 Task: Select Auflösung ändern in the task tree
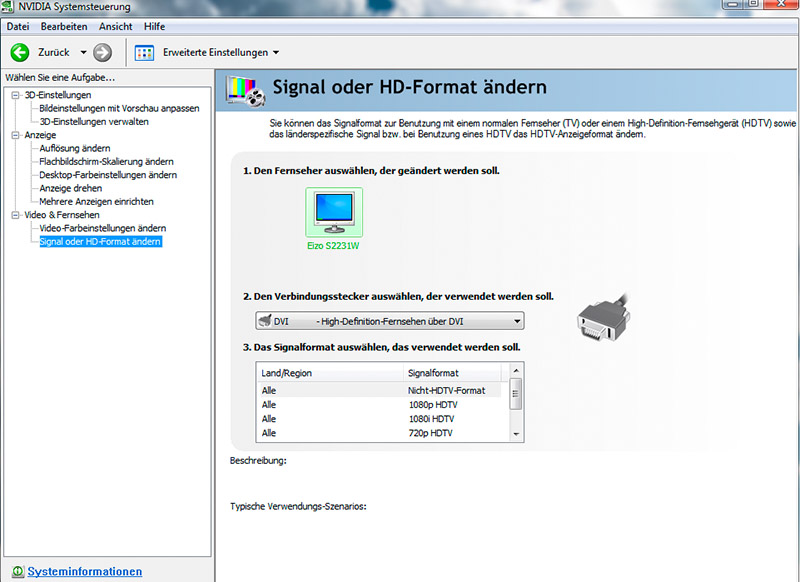75,148
